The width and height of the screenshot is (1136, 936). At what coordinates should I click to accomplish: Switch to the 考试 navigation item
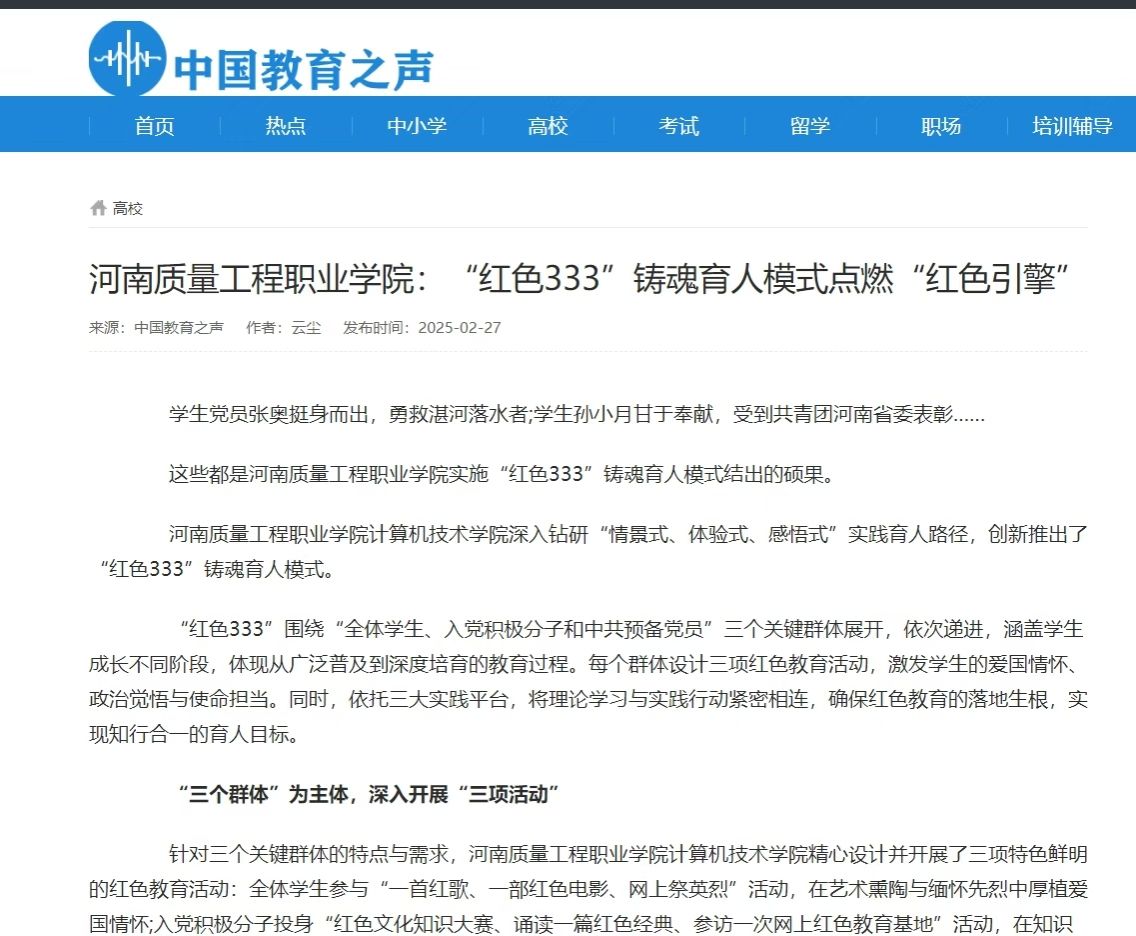[x=679, y=126]
